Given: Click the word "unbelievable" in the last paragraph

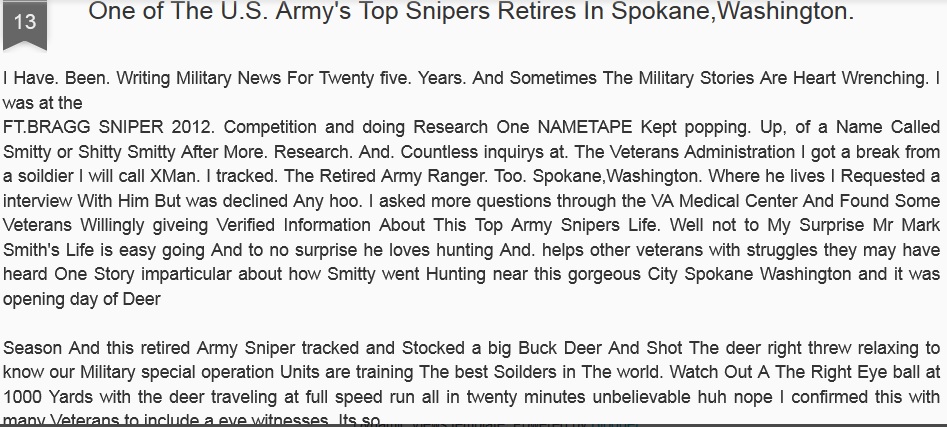Looking at the screenshot, I should (x=571, y=397).
